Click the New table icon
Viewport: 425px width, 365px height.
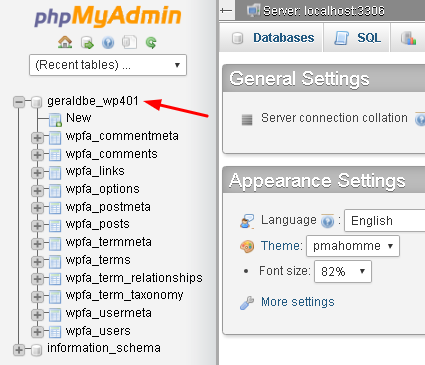(x=55, y=120)
